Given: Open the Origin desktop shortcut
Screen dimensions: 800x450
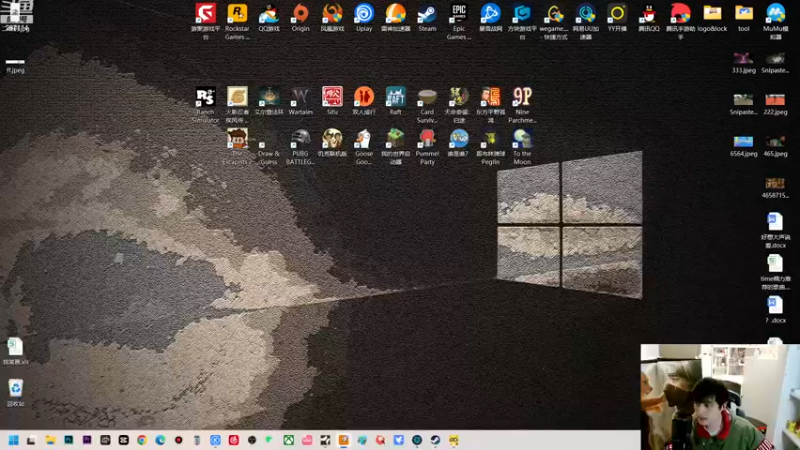Looking at the screenshot, I should pyautogui.click(x=301, y=18).
